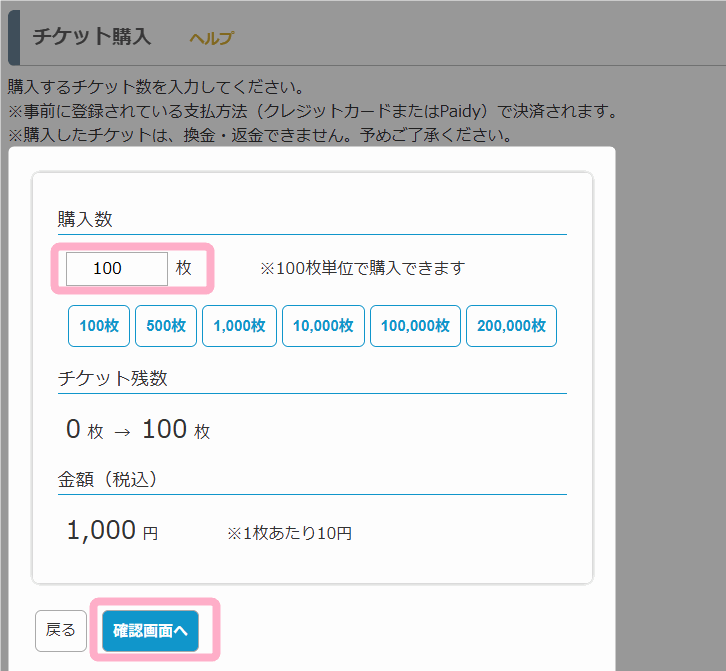The height and width of the screenshot is (671, 726).
Task: Click the チケット残数 section label
Action: [113, 378]
